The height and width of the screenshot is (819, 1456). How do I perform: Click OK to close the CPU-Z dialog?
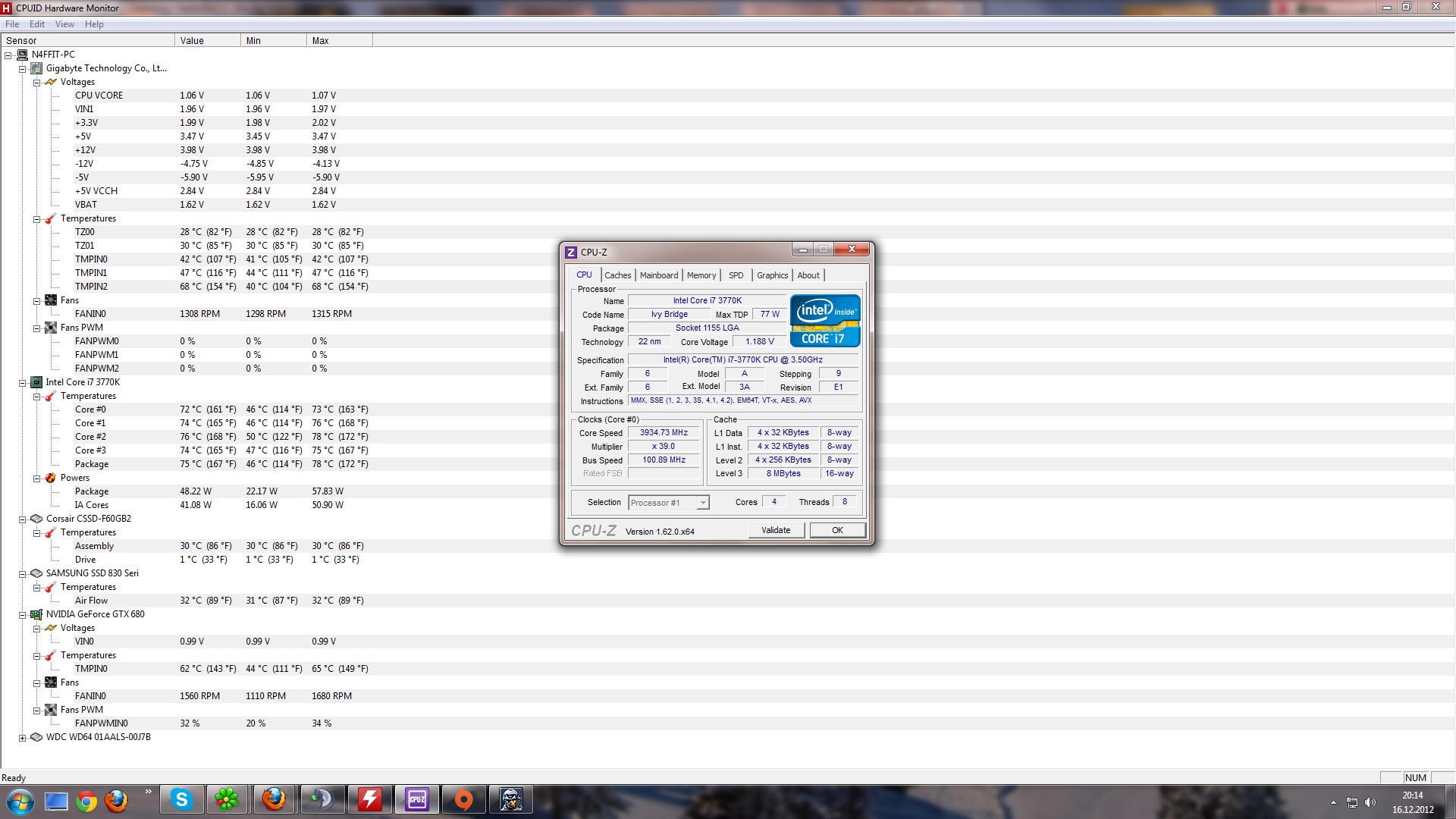[837, 530]
